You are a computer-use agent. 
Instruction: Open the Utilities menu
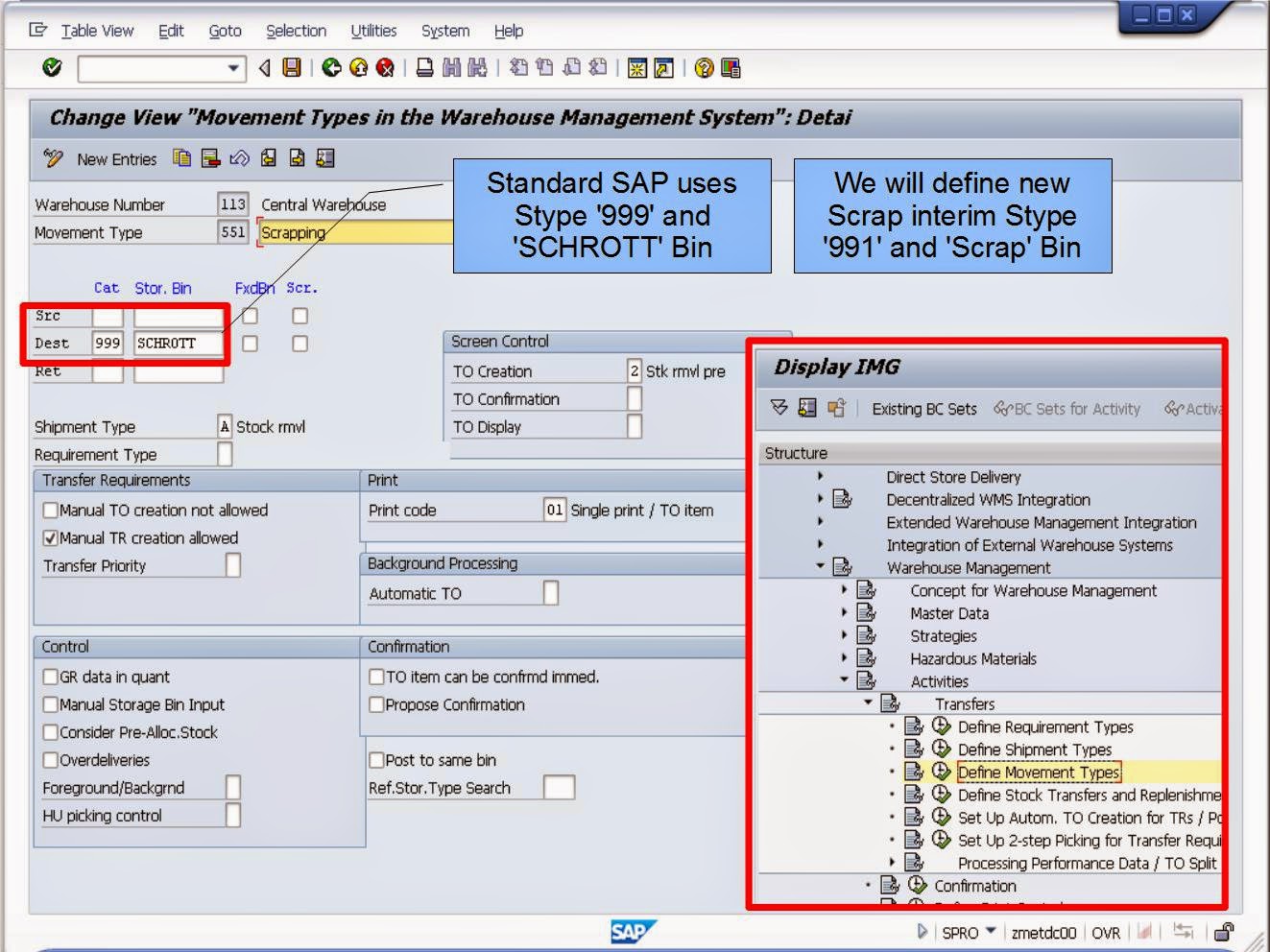[x=373, y=31]
